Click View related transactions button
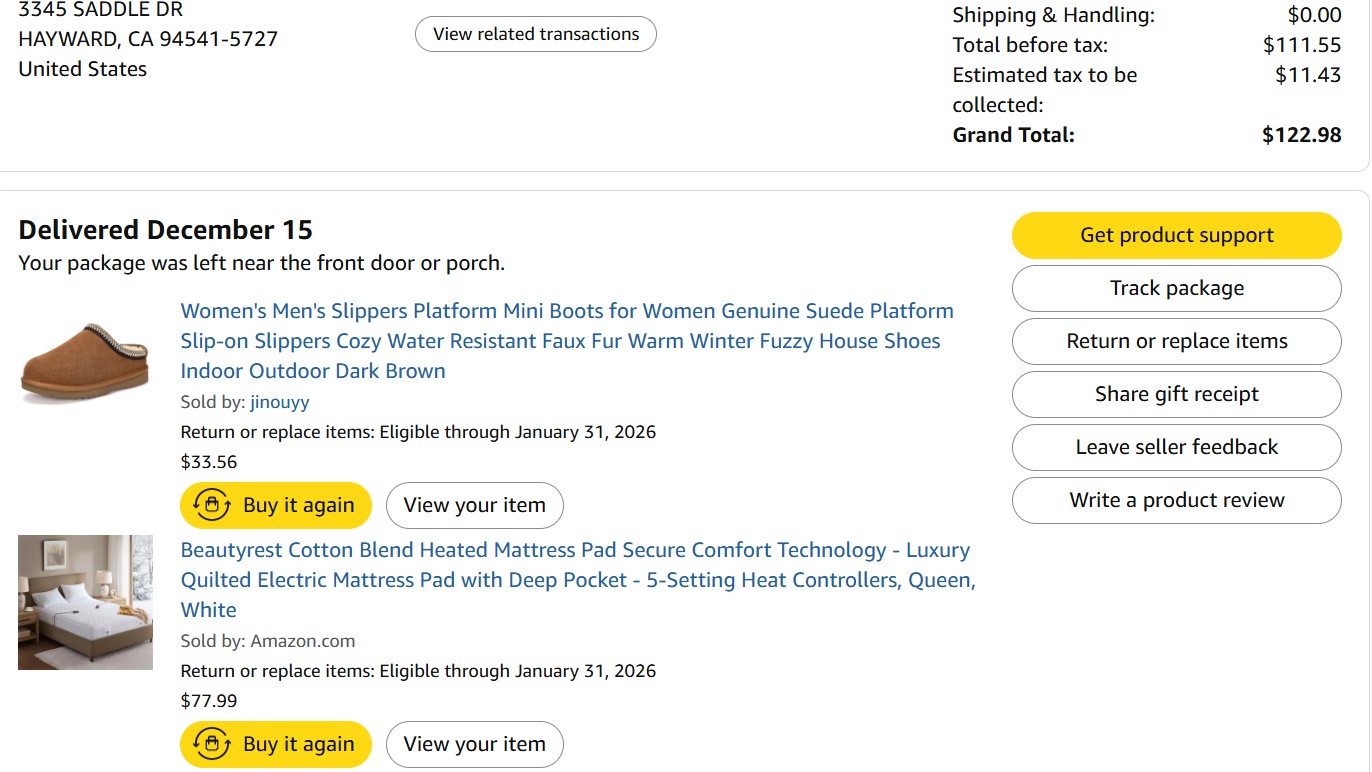 [536, 34]
